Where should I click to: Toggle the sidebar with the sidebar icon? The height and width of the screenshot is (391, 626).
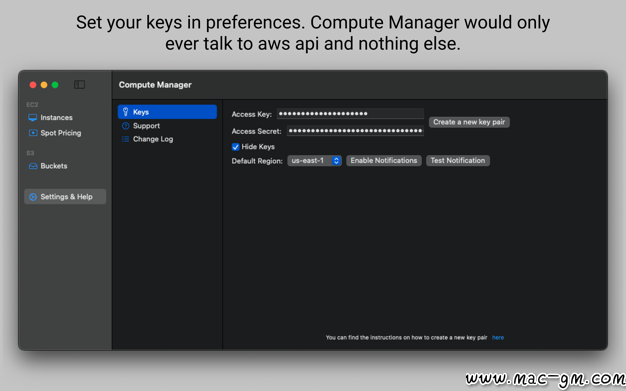pos(79,84)
